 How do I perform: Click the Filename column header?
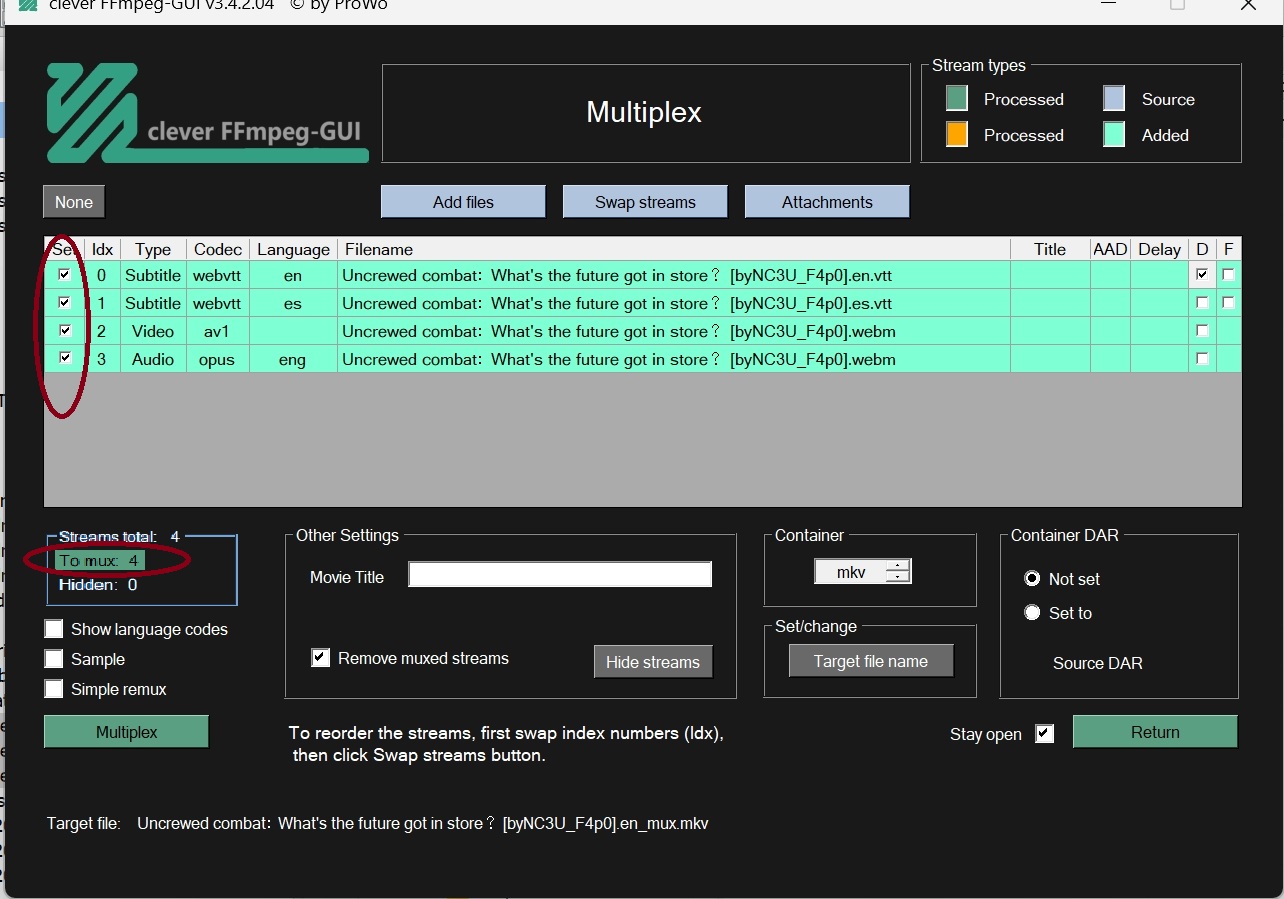coord(674,249)
